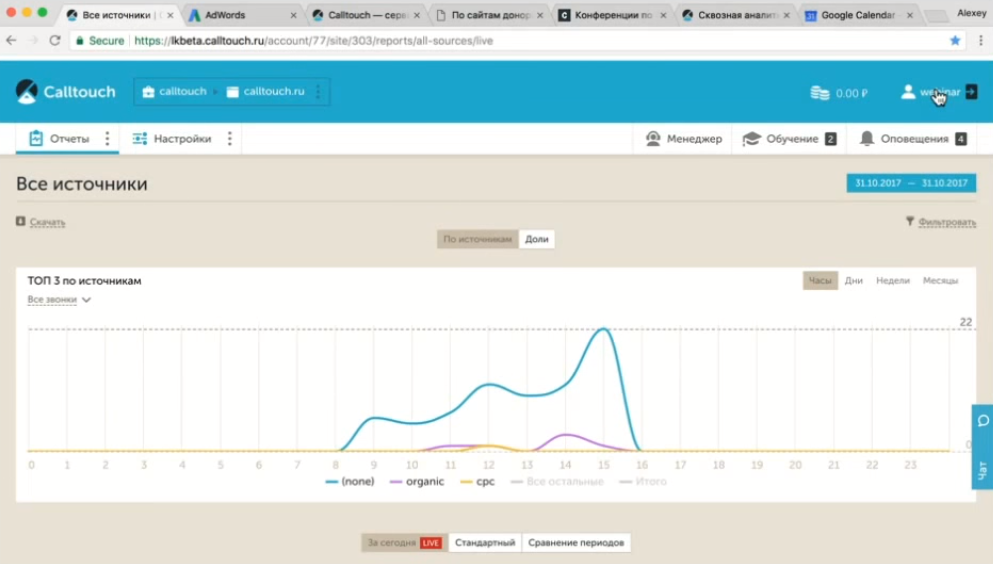993x564 pixels.
Task: Select the Дни granularity
Action: coord(854,280)
